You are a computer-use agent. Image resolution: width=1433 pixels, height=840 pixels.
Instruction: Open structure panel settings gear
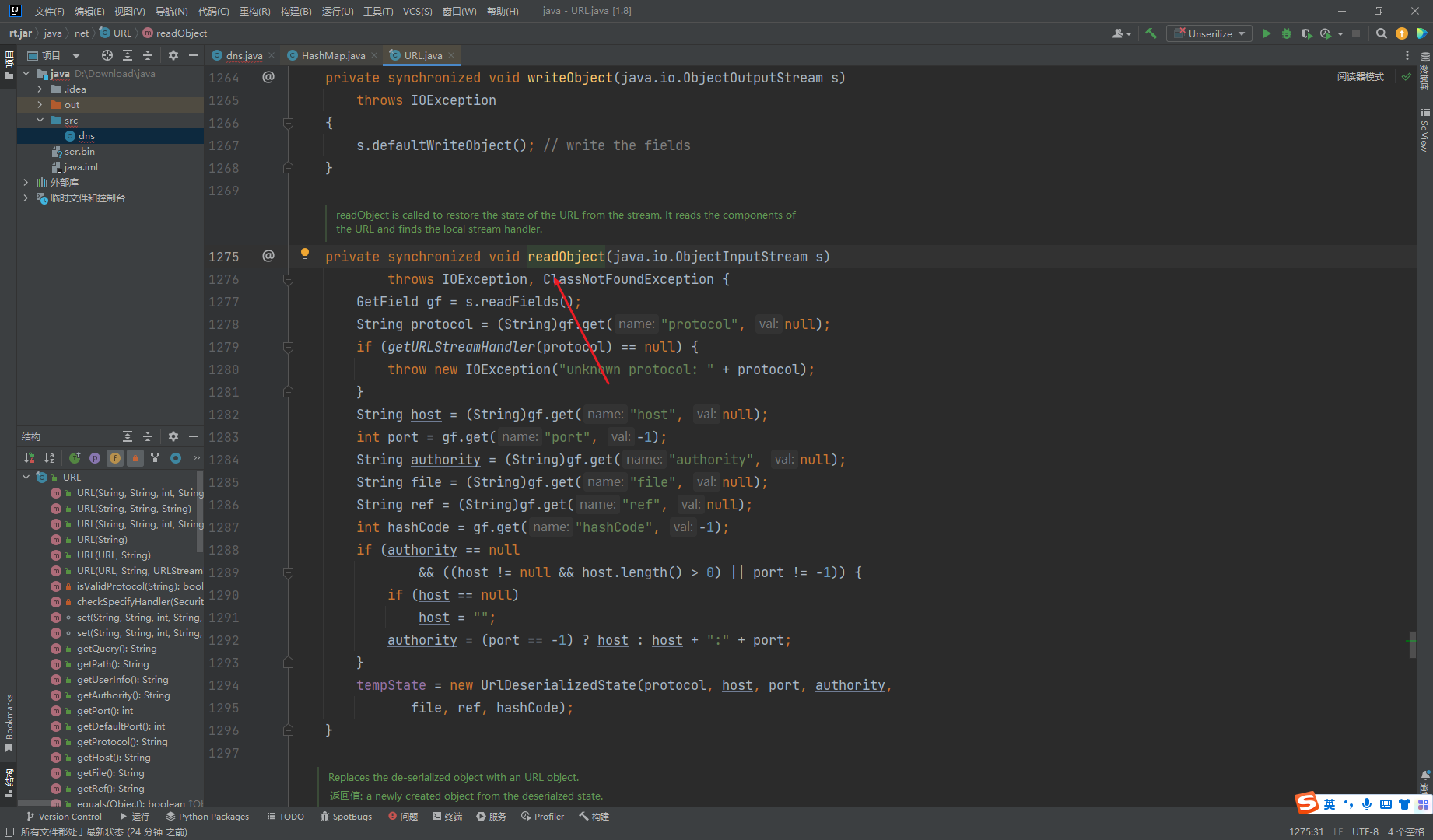(x=173, y=436)
